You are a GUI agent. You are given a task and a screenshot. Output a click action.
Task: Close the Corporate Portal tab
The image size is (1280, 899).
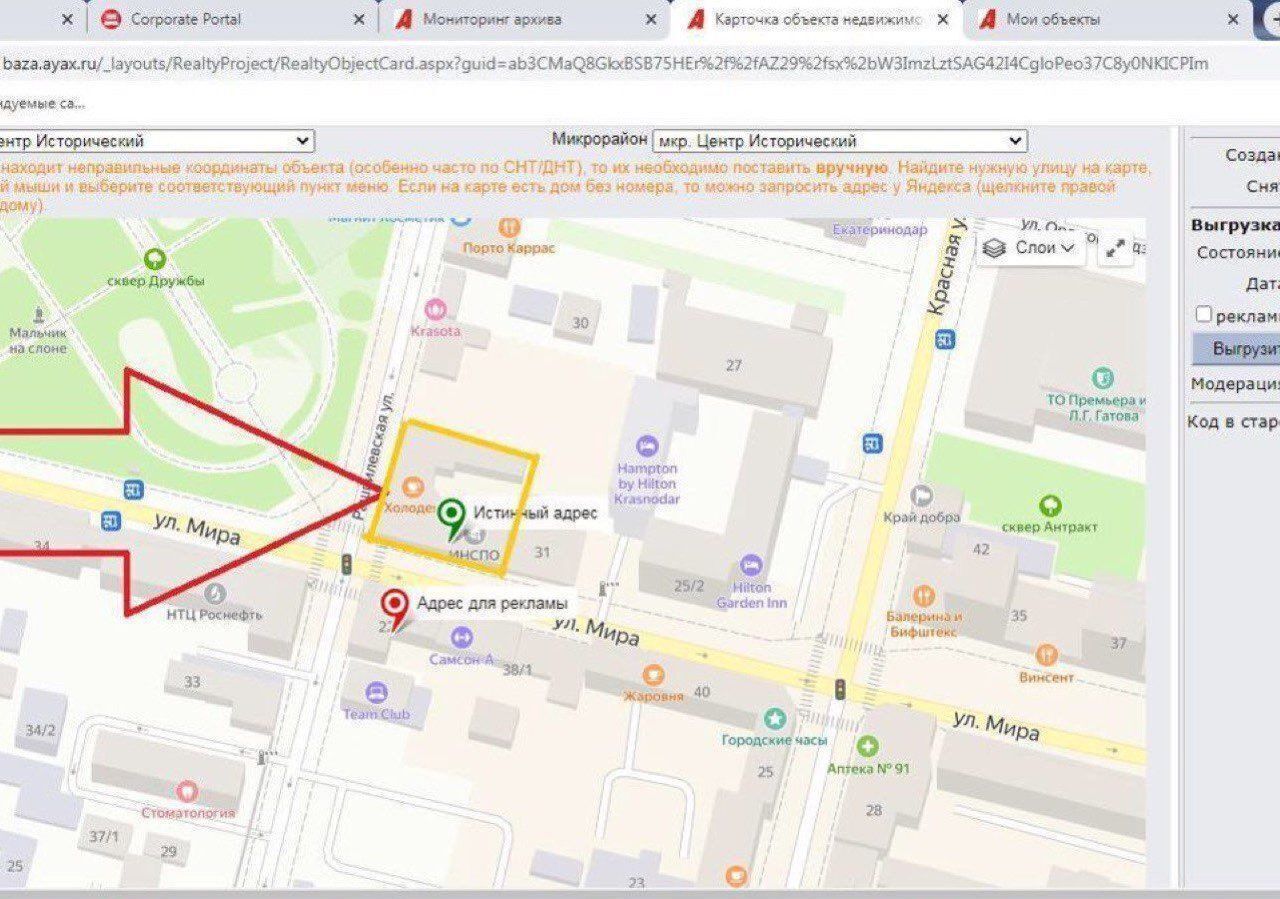pos(360,19)
